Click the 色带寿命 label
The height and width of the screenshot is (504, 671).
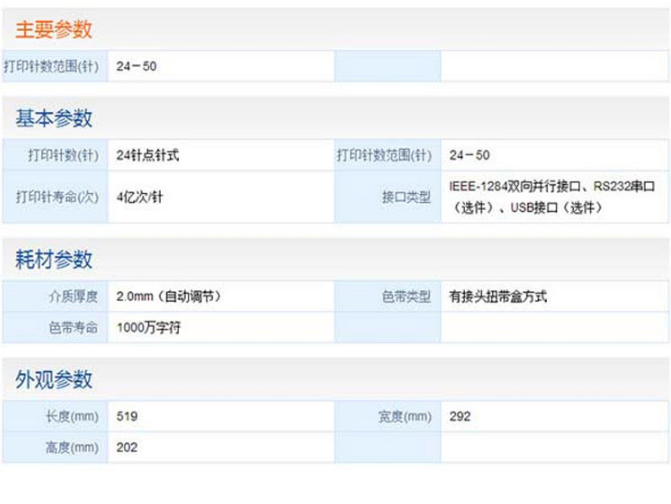tap(73, 327)
